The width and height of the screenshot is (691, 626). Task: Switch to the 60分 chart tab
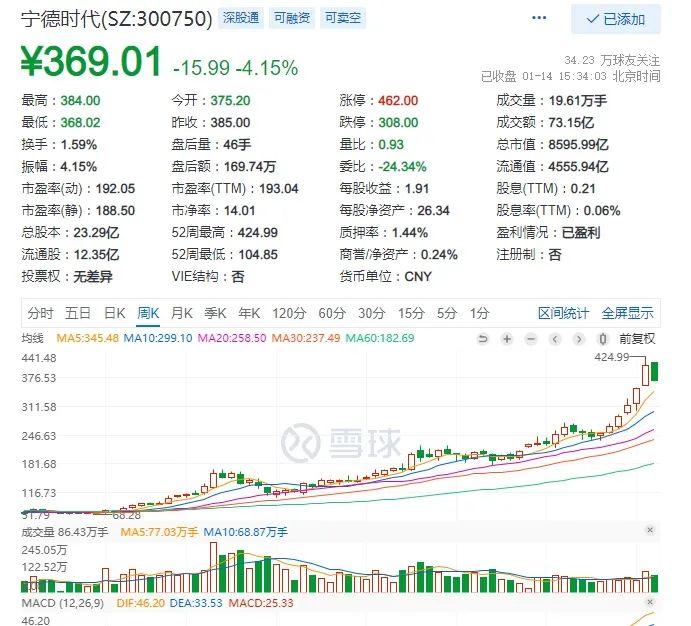332,313
